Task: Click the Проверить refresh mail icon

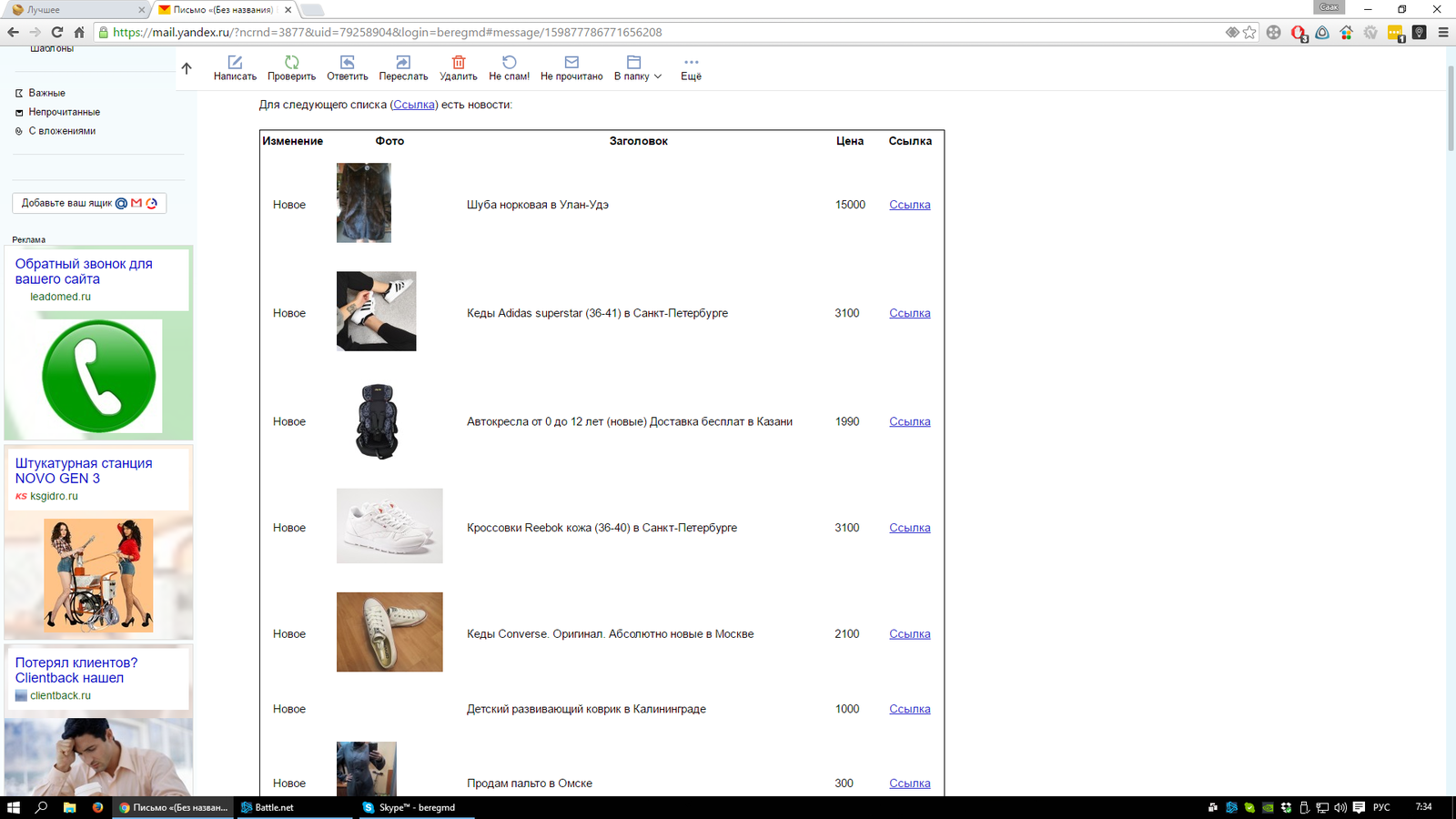Action: tap(291, 62)
